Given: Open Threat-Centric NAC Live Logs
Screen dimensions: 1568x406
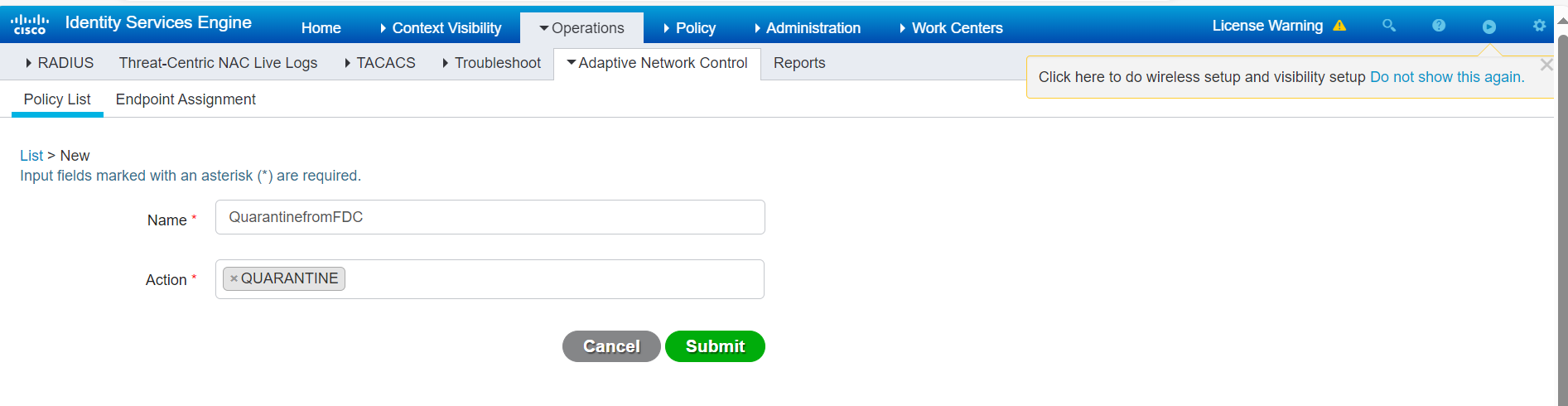Looking at the screenshot, I should click(x=218, y=63).
